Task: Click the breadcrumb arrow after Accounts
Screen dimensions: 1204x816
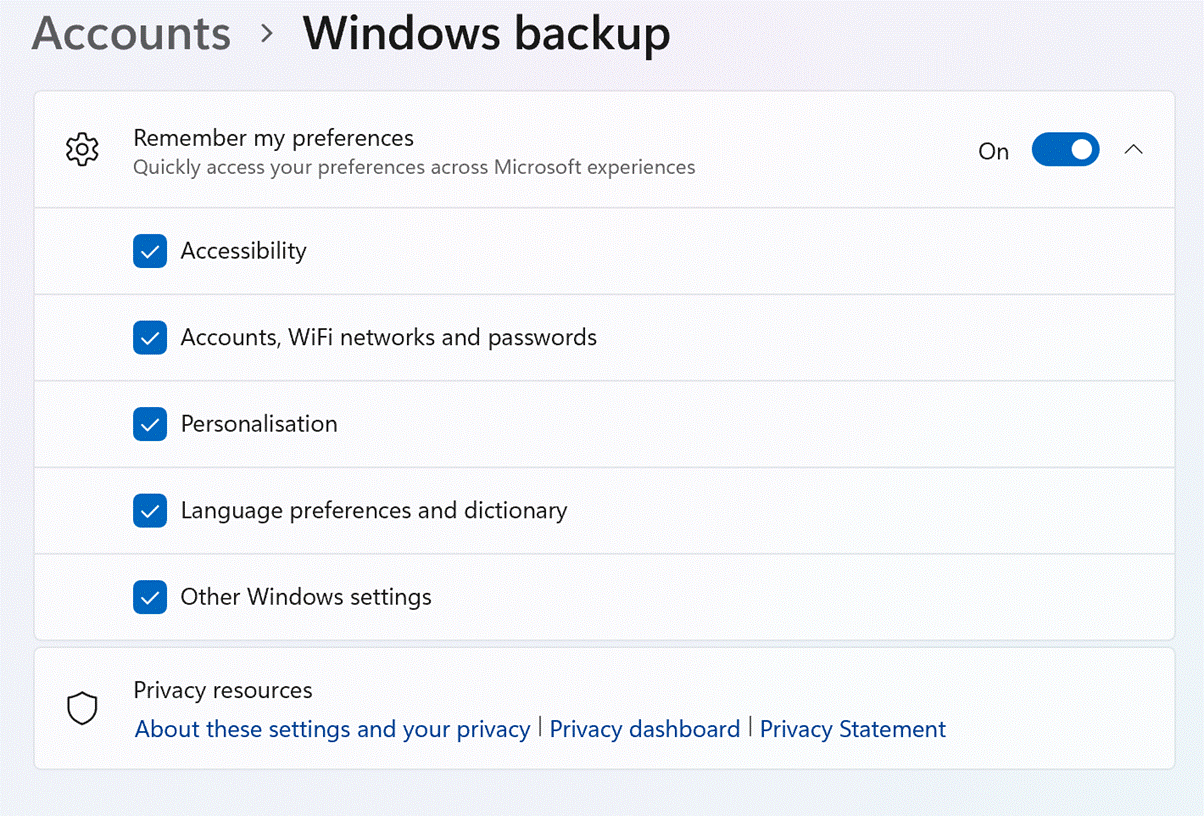Action: (x=266, y=34)
